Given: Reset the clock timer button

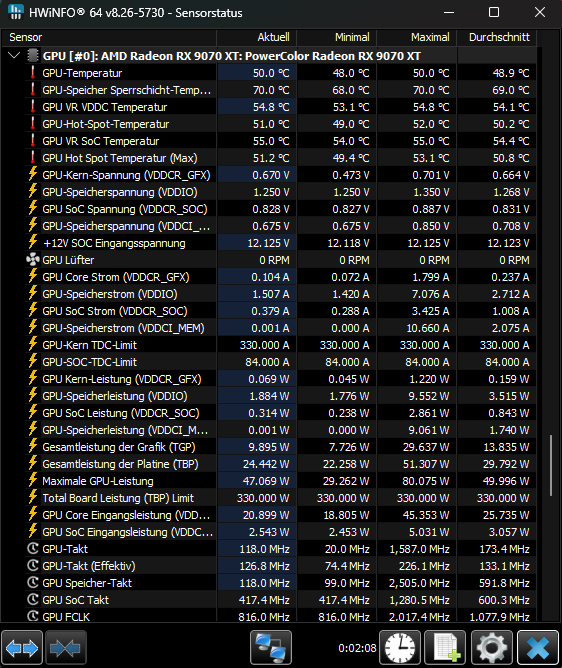Looking at the screenshot, I should point(400,648).
